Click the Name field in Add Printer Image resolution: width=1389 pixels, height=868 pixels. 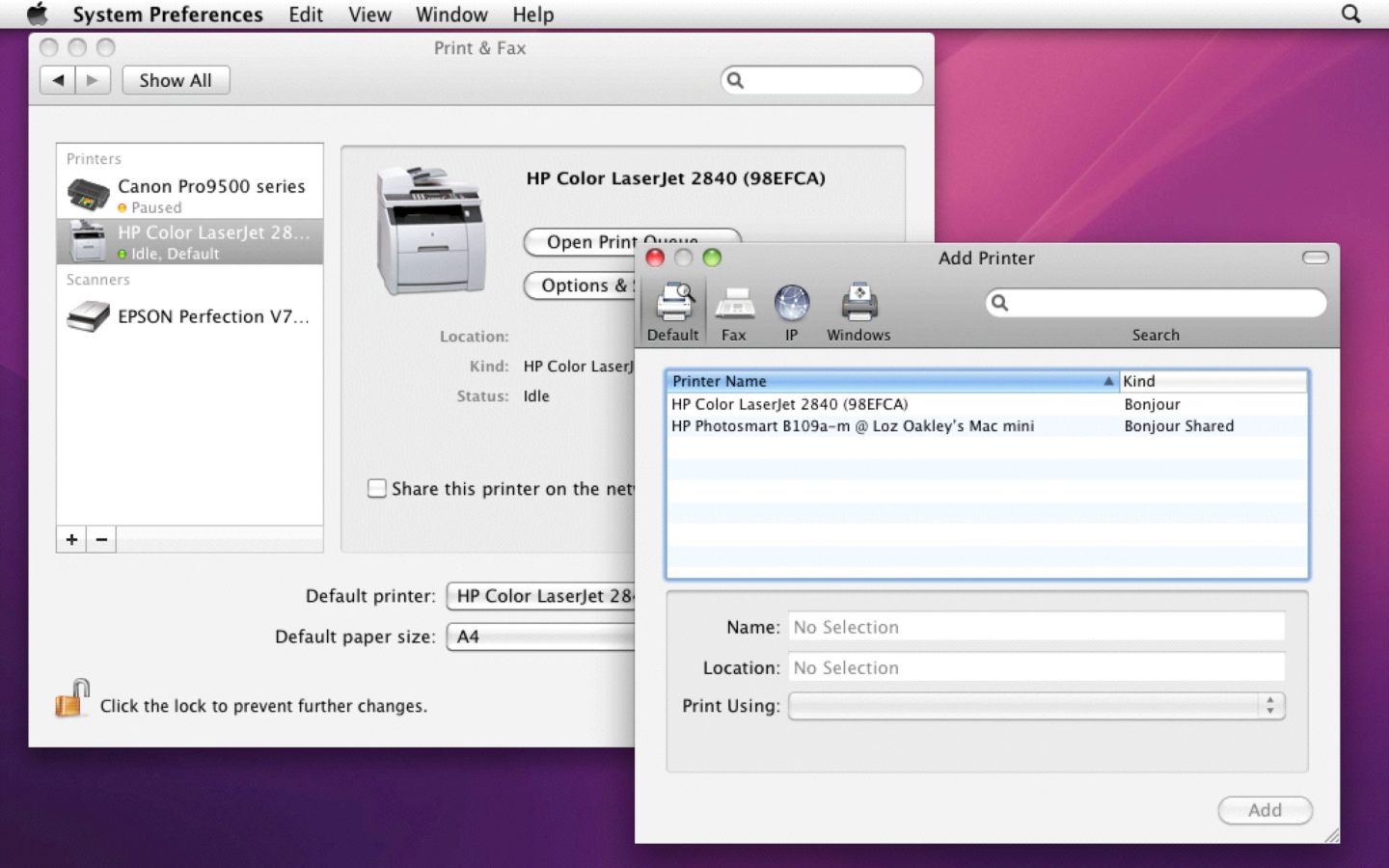coord(1037,627)
